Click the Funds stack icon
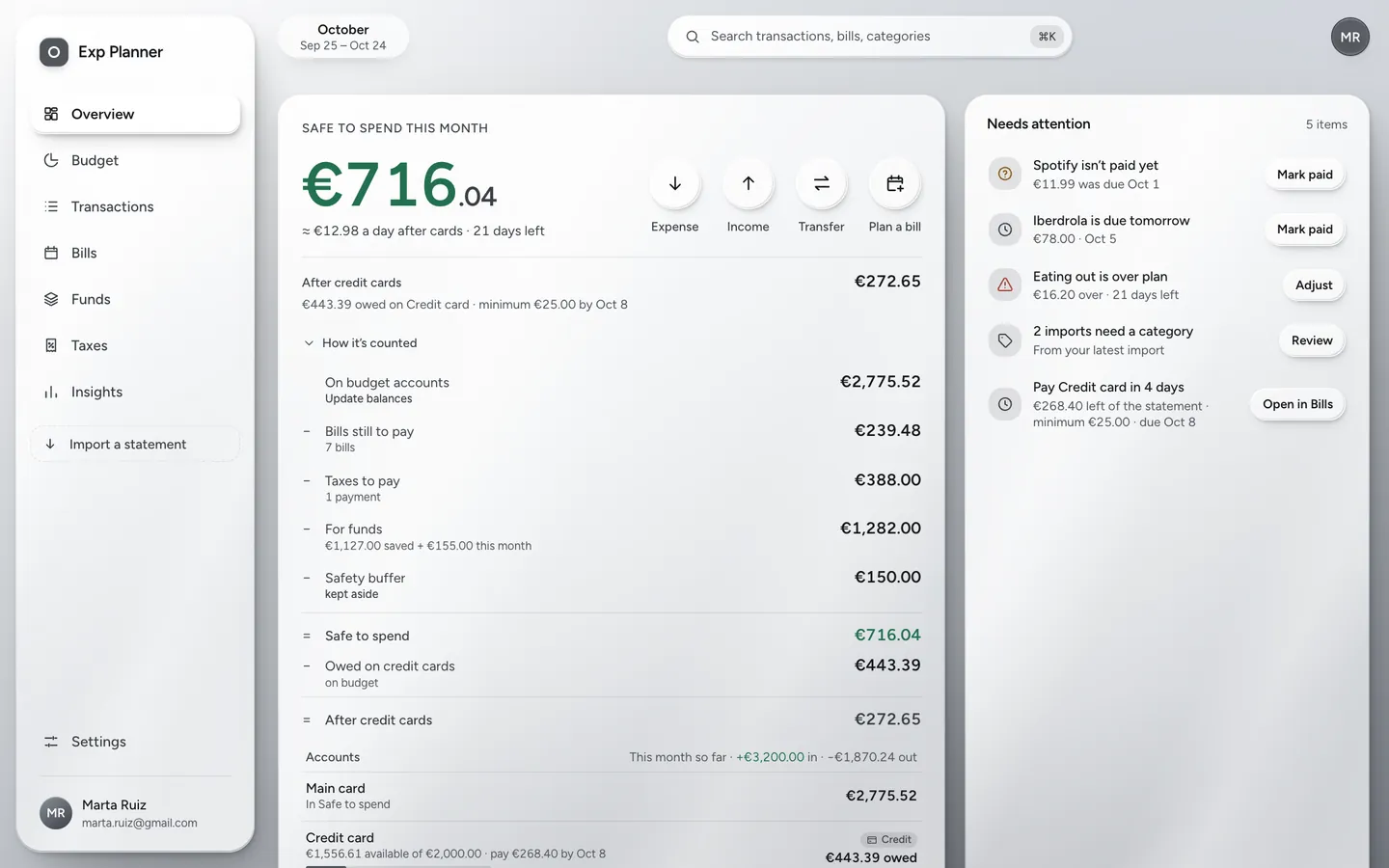1389x868 pixels. tap(51, 299)
